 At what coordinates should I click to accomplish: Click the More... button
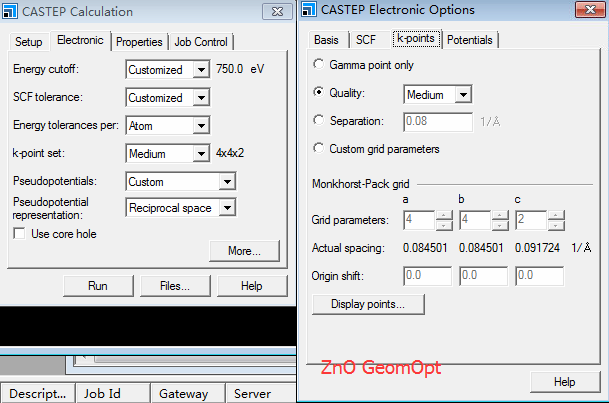click(244, 251)
